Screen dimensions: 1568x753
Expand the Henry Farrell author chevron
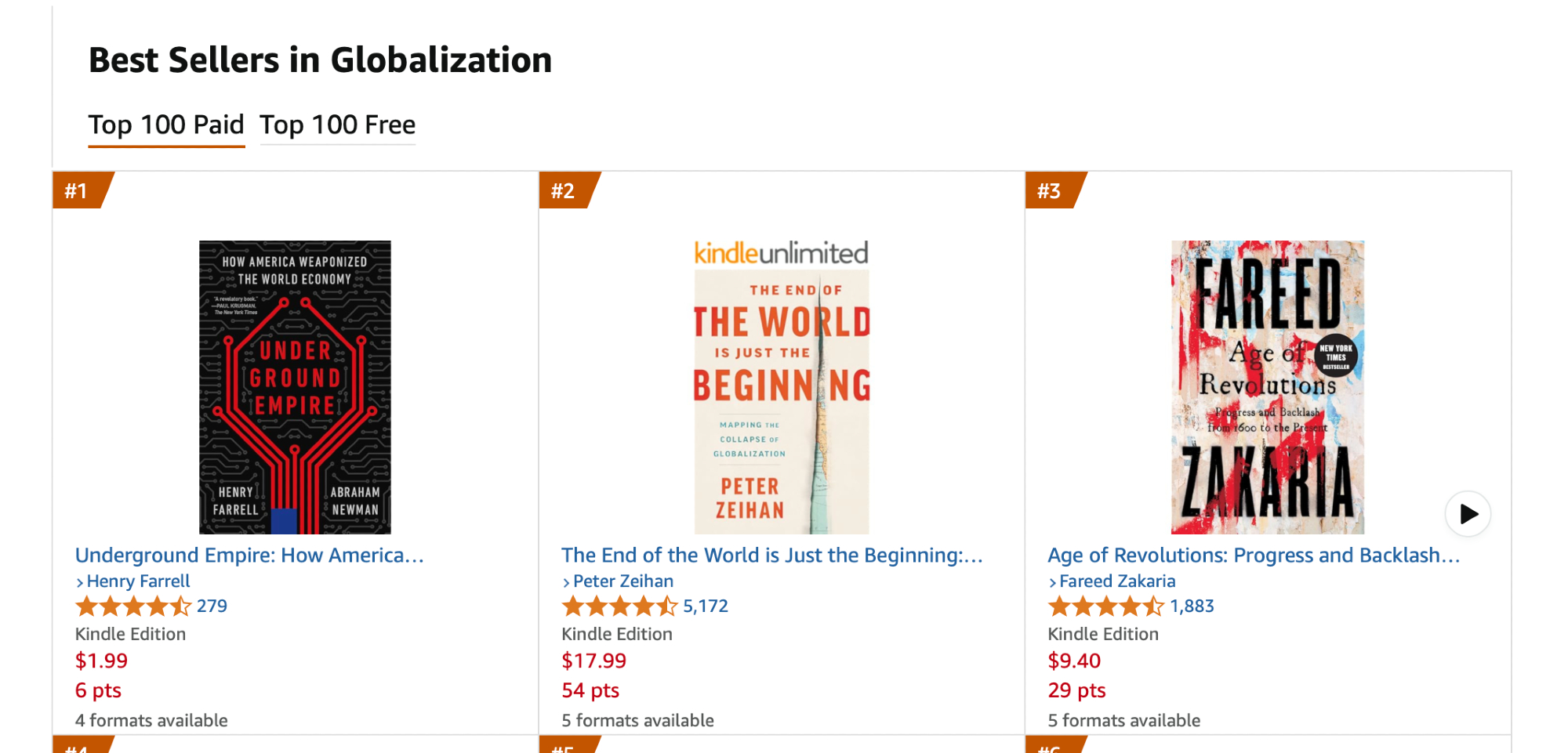click(x=80, y=582)
